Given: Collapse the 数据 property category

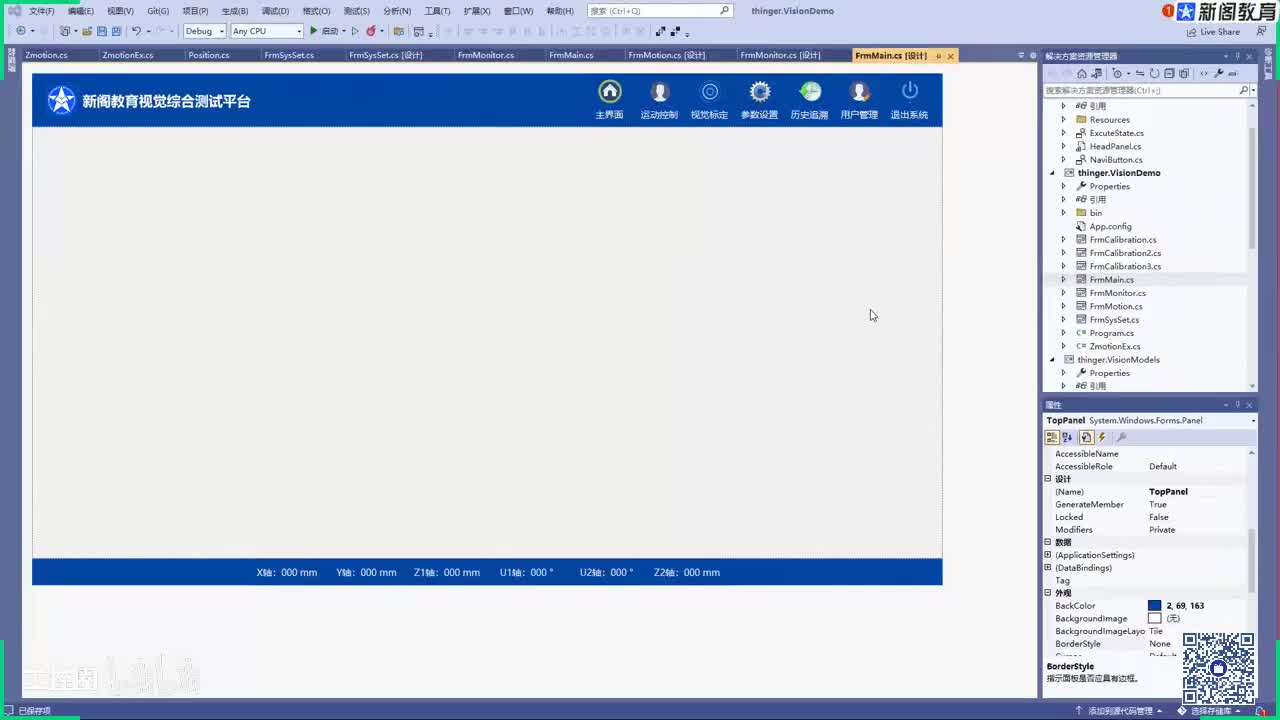Looking at the screenshot, I should [x=1048, y=542].
